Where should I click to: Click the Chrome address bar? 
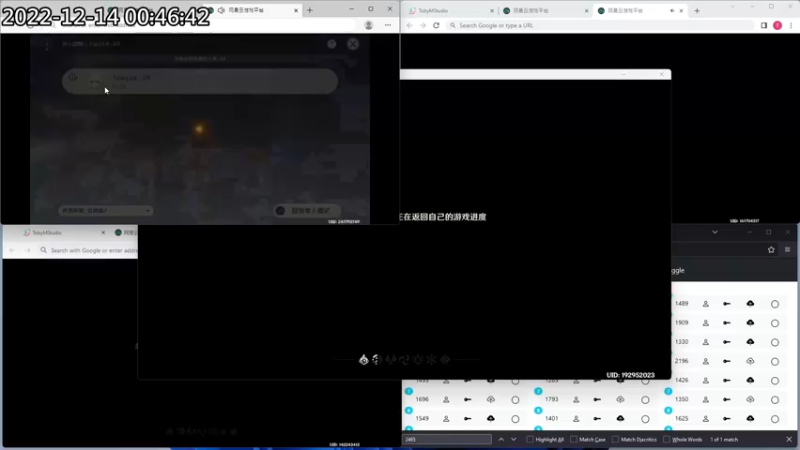pyautogui.click(x=600, y=25)
